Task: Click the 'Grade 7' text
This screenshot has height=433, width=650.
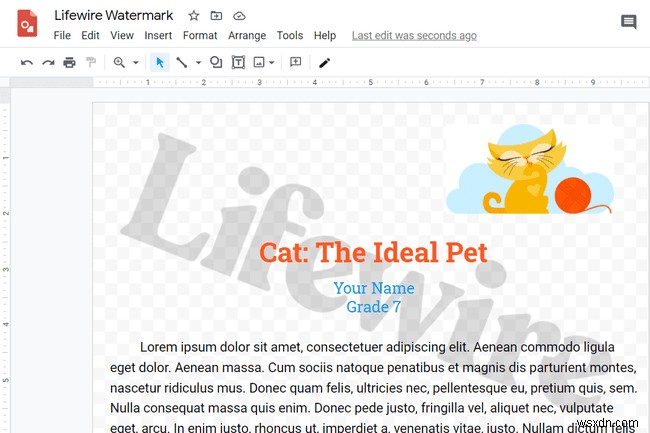Action: (374, 307)
